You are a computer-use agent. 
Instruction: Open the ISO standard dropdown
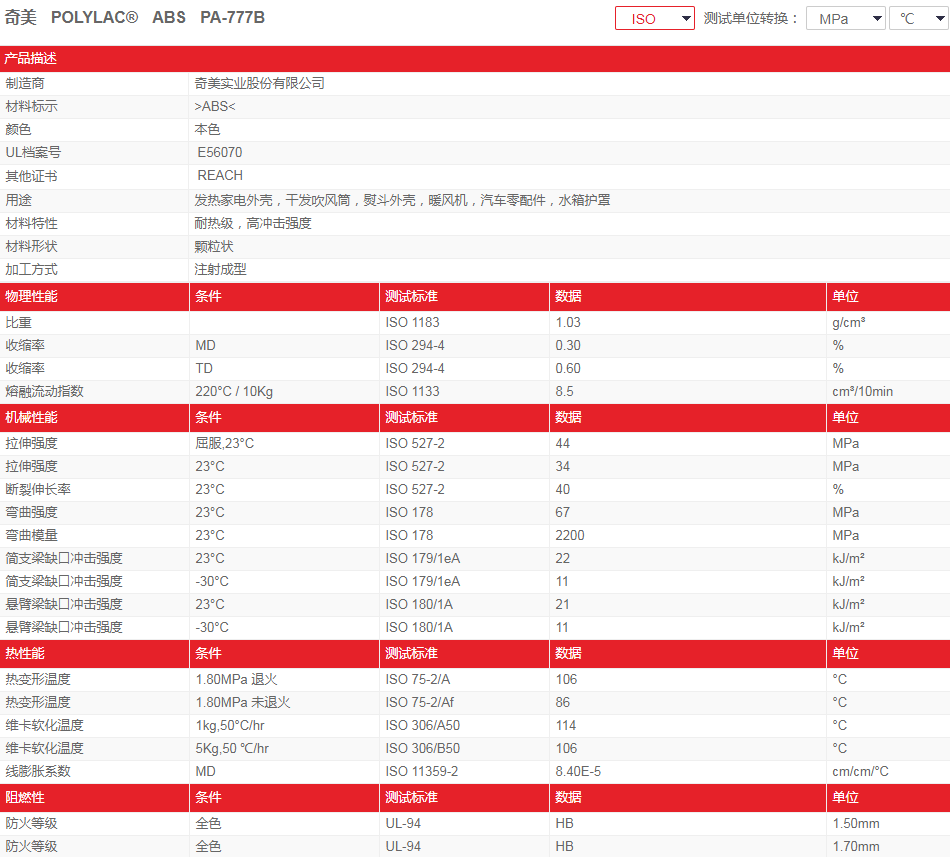tap(654, 18)
